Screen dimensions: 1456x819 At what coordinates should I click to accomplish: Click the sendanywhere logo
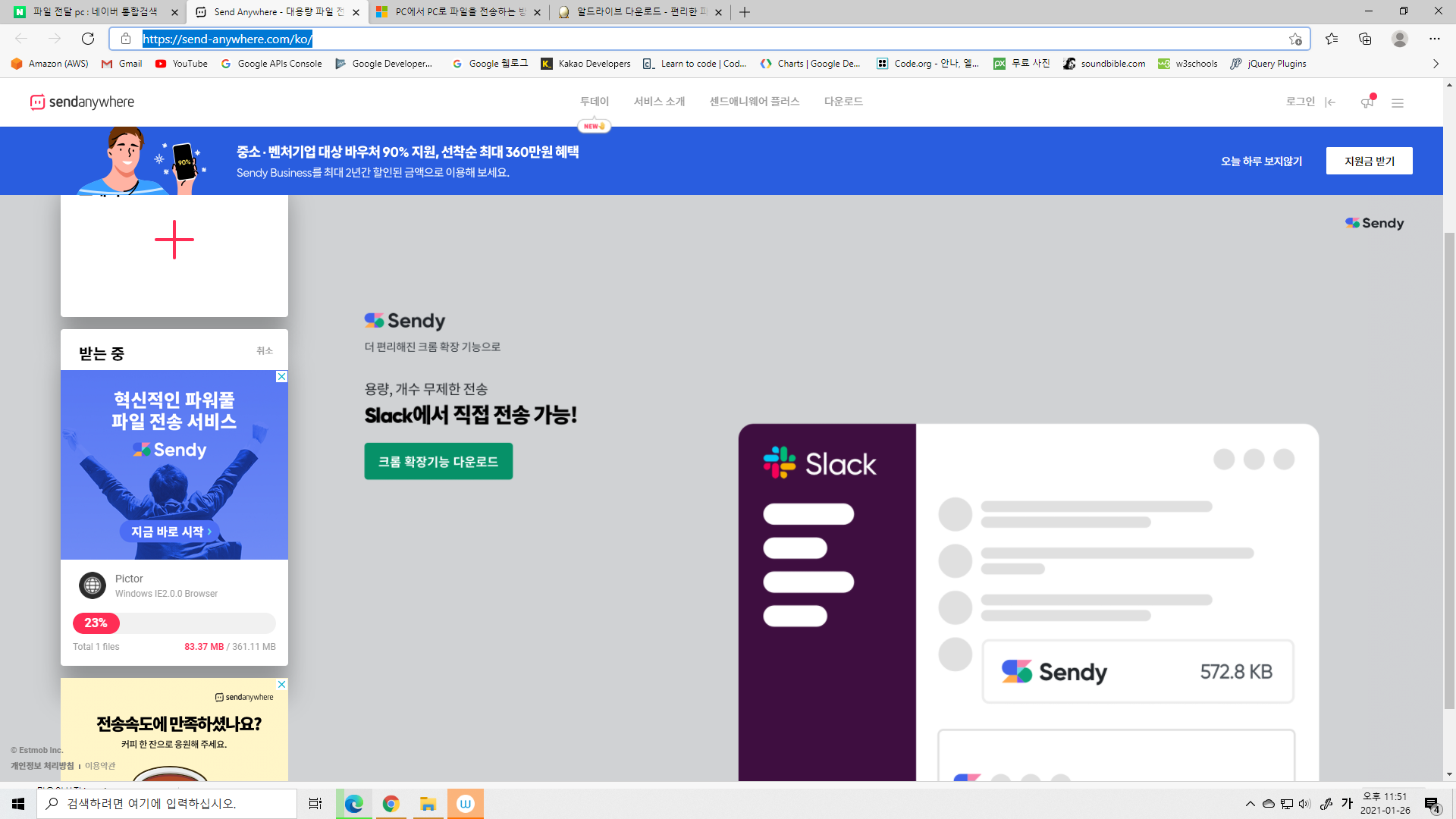82,102
